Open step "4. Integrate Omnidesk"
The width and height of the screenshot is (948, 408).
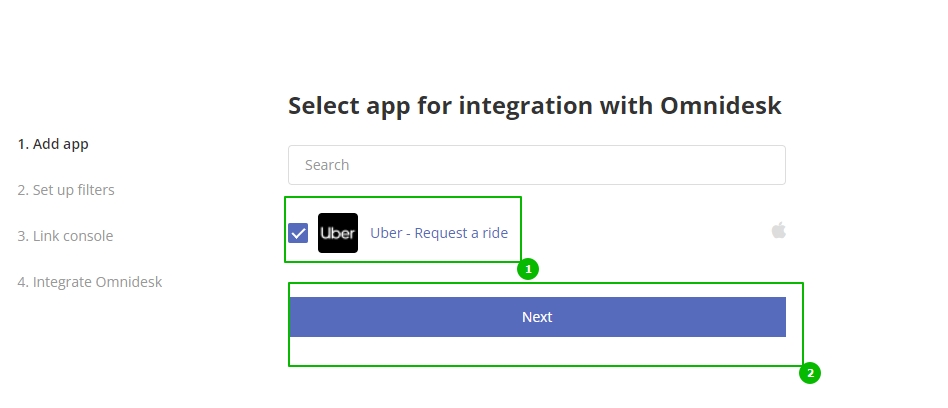(x=89, y=282)
